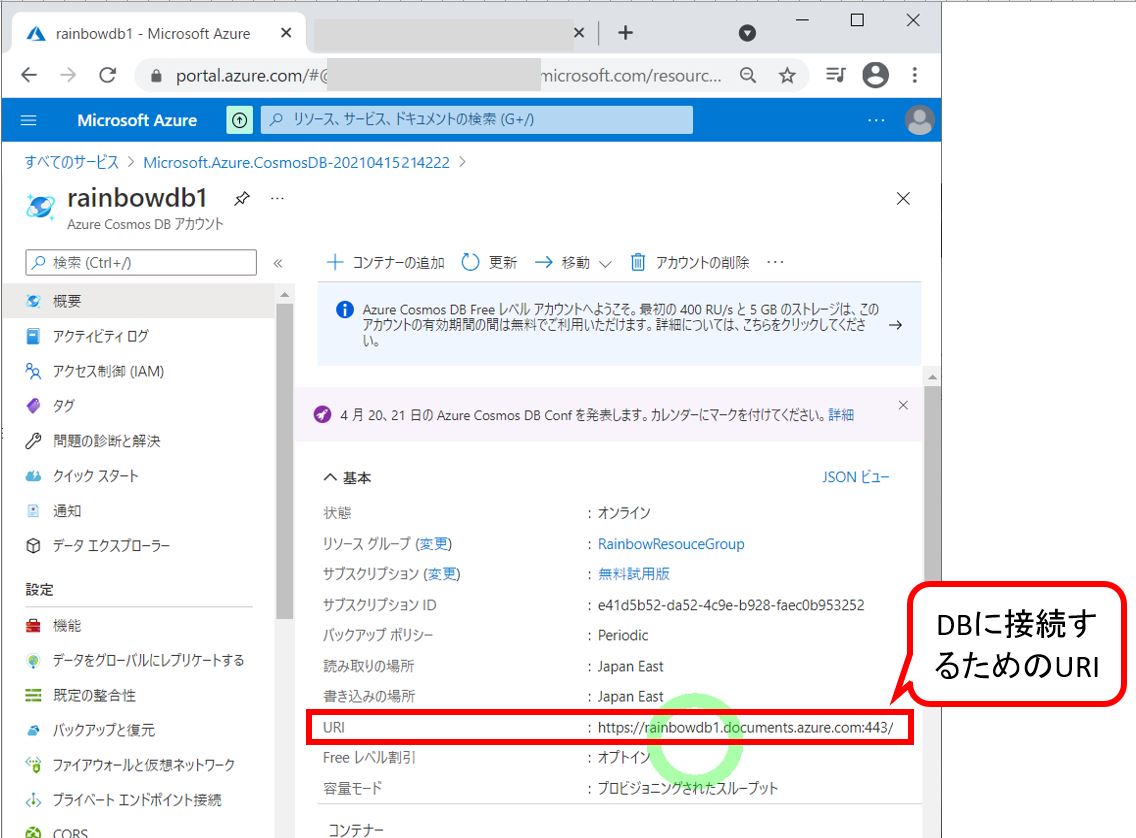Viewport: 1136px width, 838px height.
Task: Click 更新 to refresh the overview
Action: coord(489,262)
